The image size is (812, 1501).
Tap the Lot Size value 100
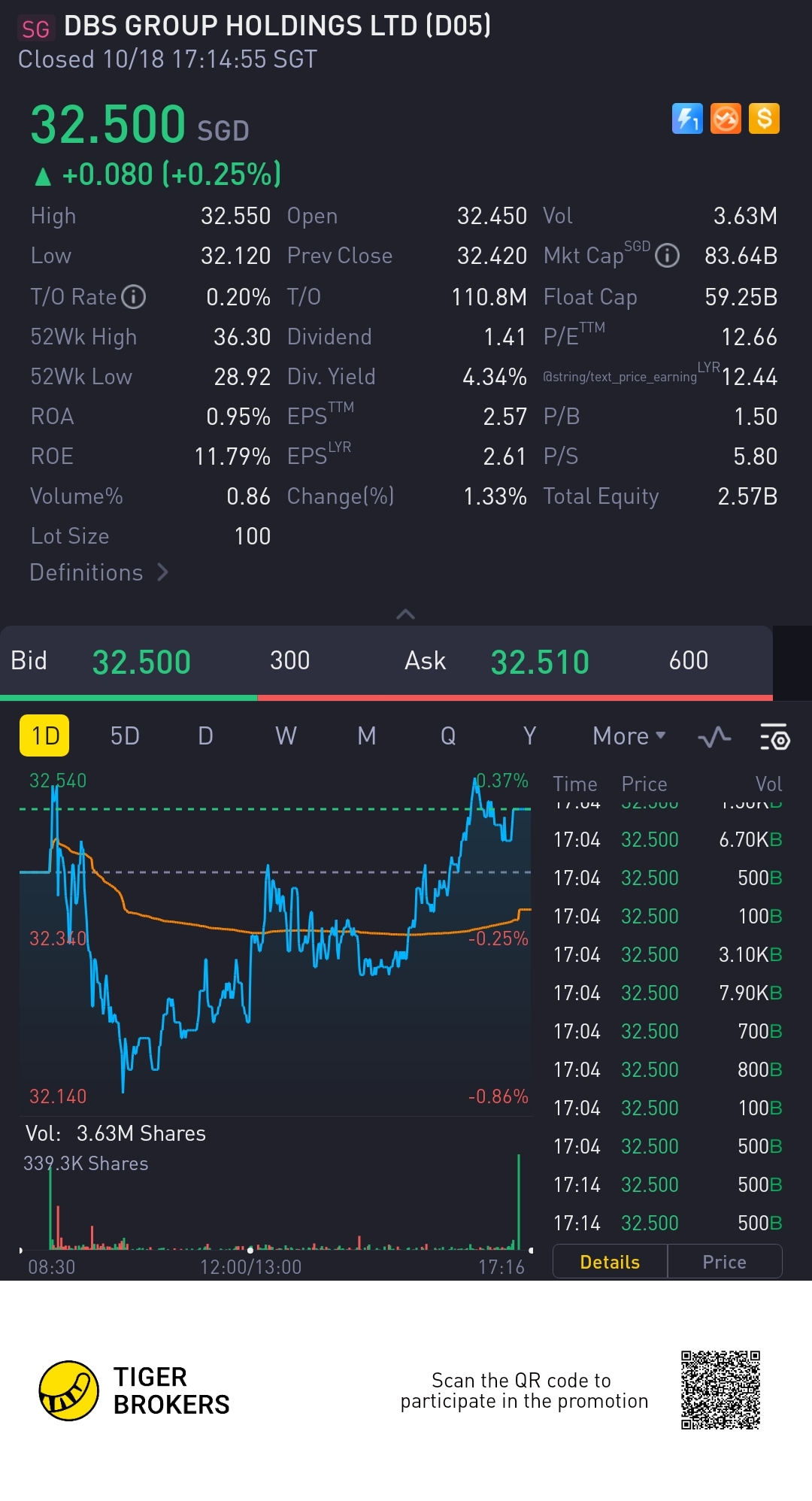(x=253, y=536)
